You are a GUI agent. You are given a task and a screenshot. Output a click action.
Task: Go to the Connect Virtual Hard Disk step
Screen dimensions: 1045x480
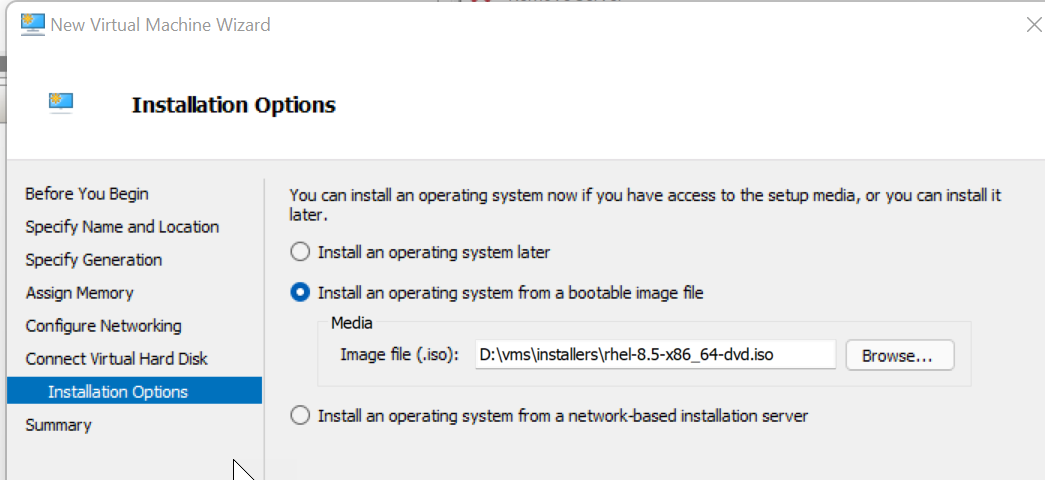(x=116, y=359)
